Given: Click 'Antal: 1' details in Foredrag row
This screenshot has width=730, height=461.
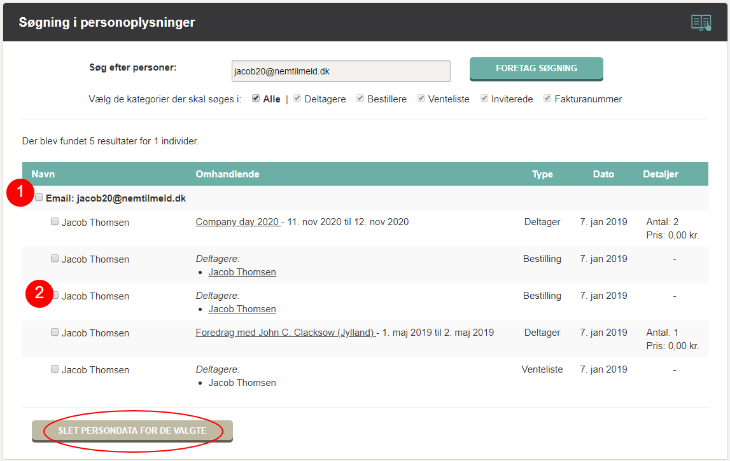Looking at the screenshot, I should [x=662, y=332].
